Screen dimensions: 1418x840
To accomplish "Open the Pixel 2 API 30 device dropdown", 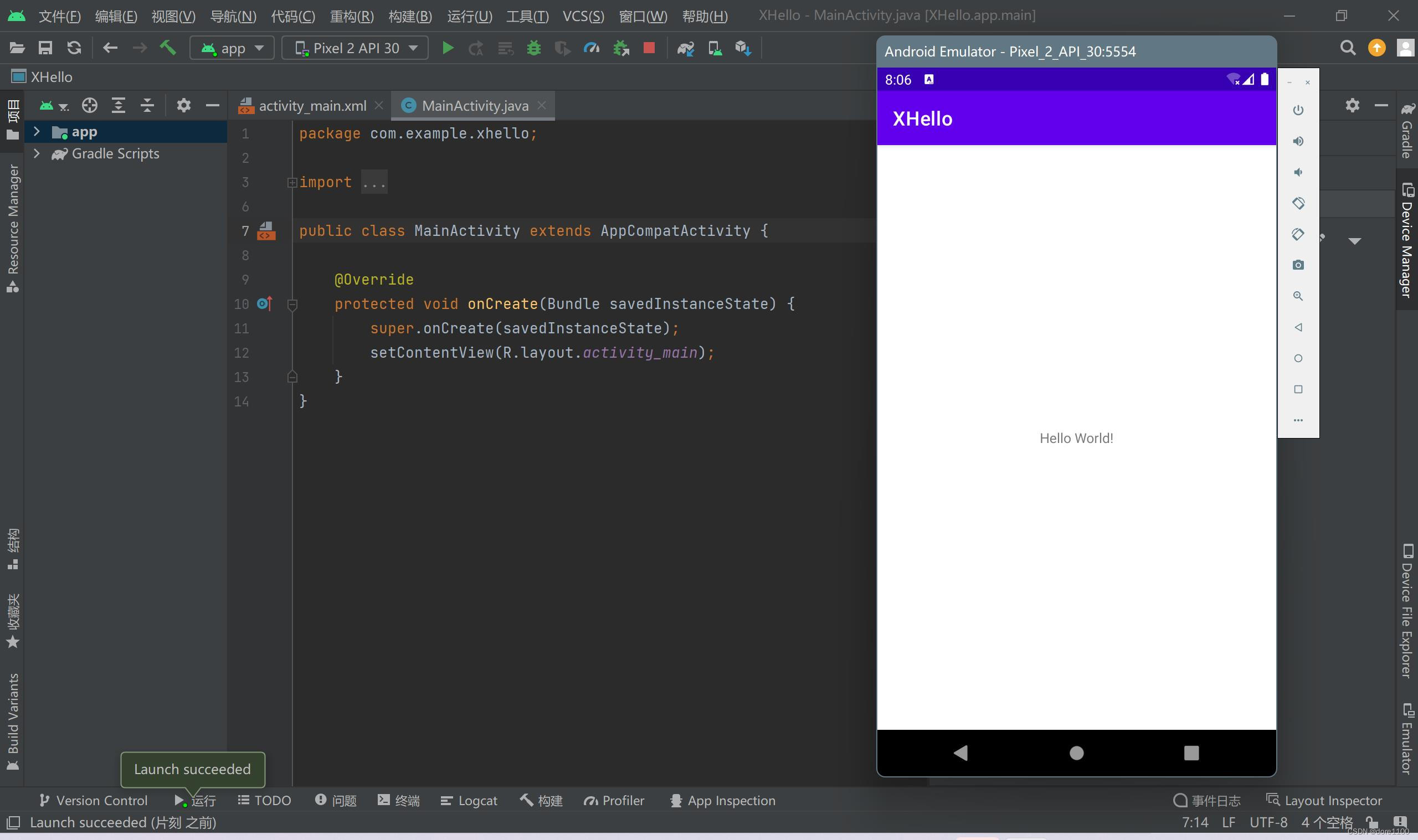I will tap(356, 48).
